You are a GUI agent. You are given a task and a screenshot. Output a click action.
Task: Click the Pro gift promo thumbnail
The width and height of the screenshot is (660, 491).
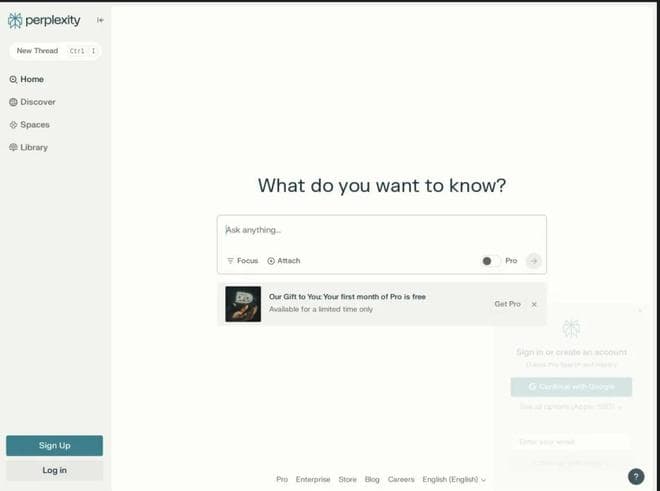(243, 304)
